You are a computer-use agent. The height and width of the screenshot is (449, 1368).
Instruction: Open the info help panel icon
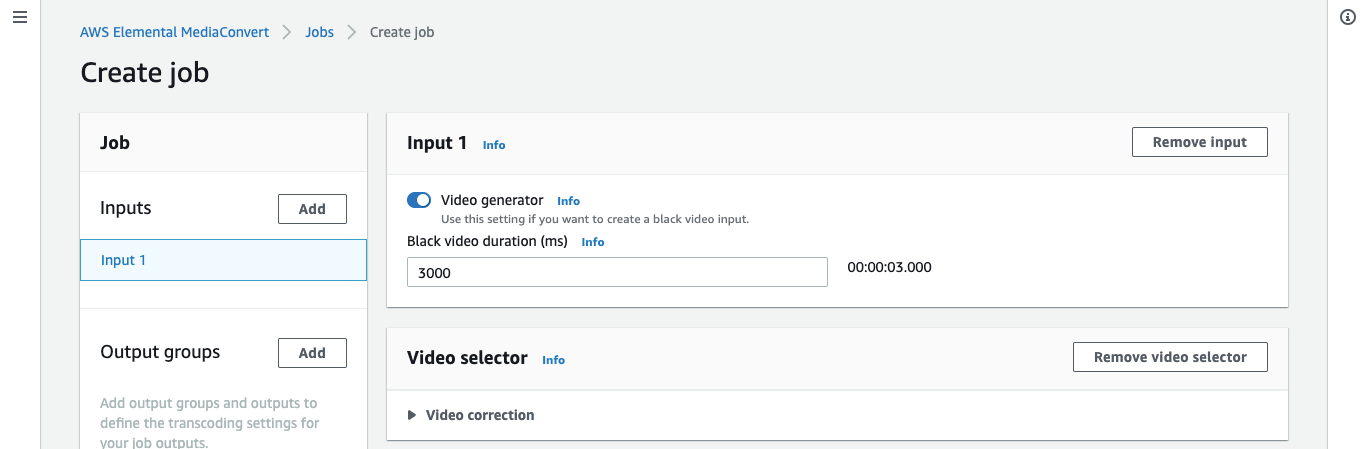tap(1347, 19)
